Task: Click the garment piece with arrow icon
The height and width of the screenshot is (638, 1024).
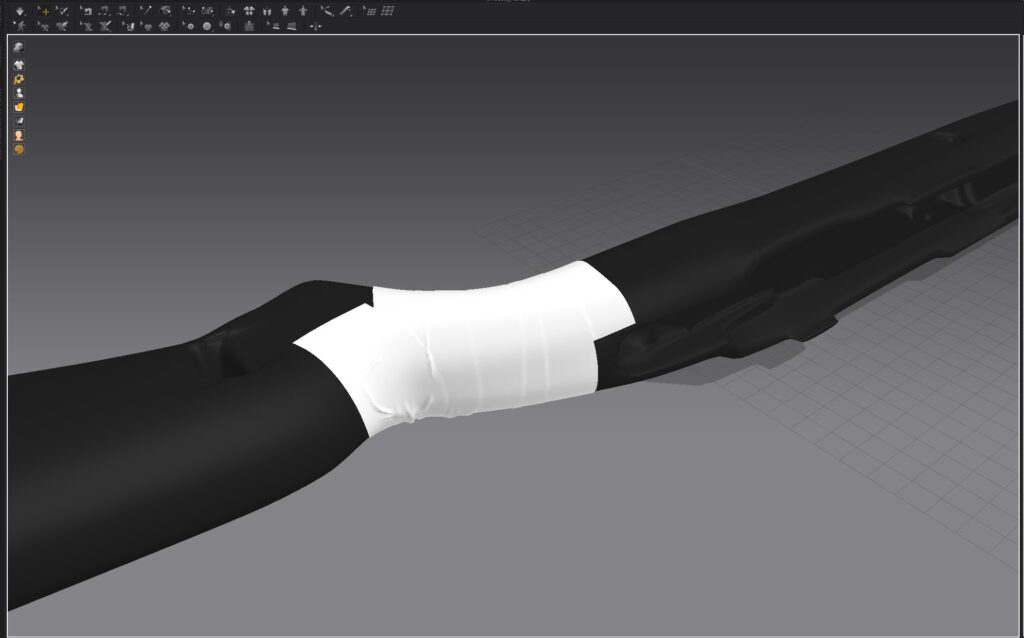Action: 86,26
